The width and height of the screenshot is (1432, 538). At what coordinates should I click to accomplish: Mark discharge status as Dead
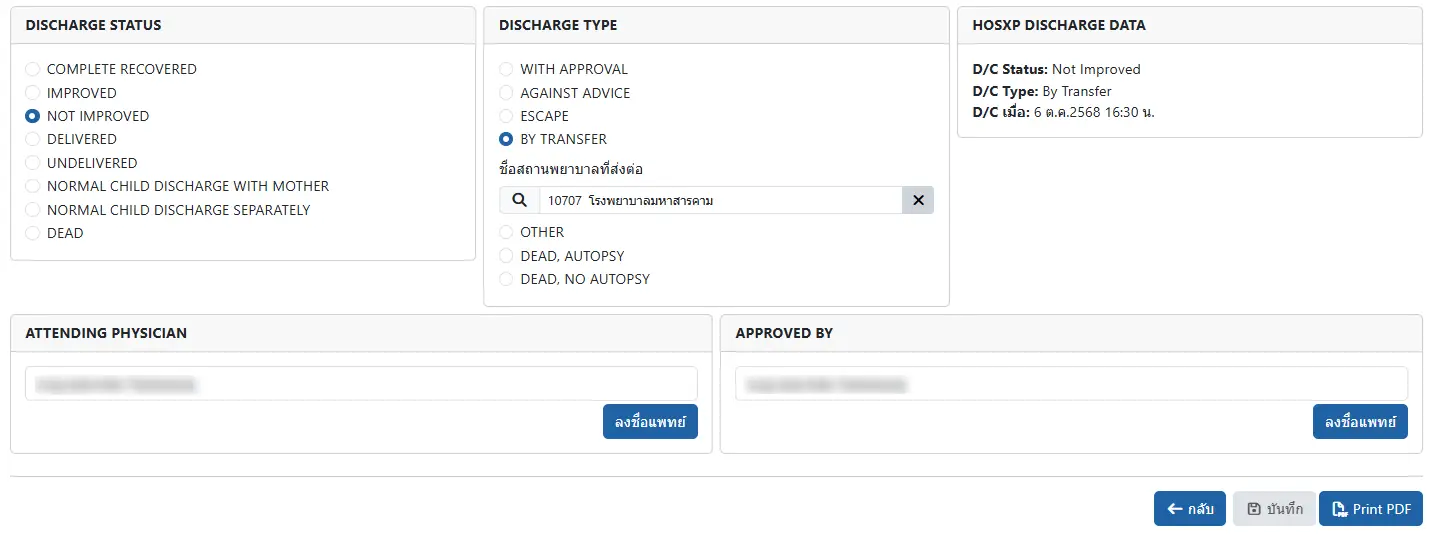33,233
